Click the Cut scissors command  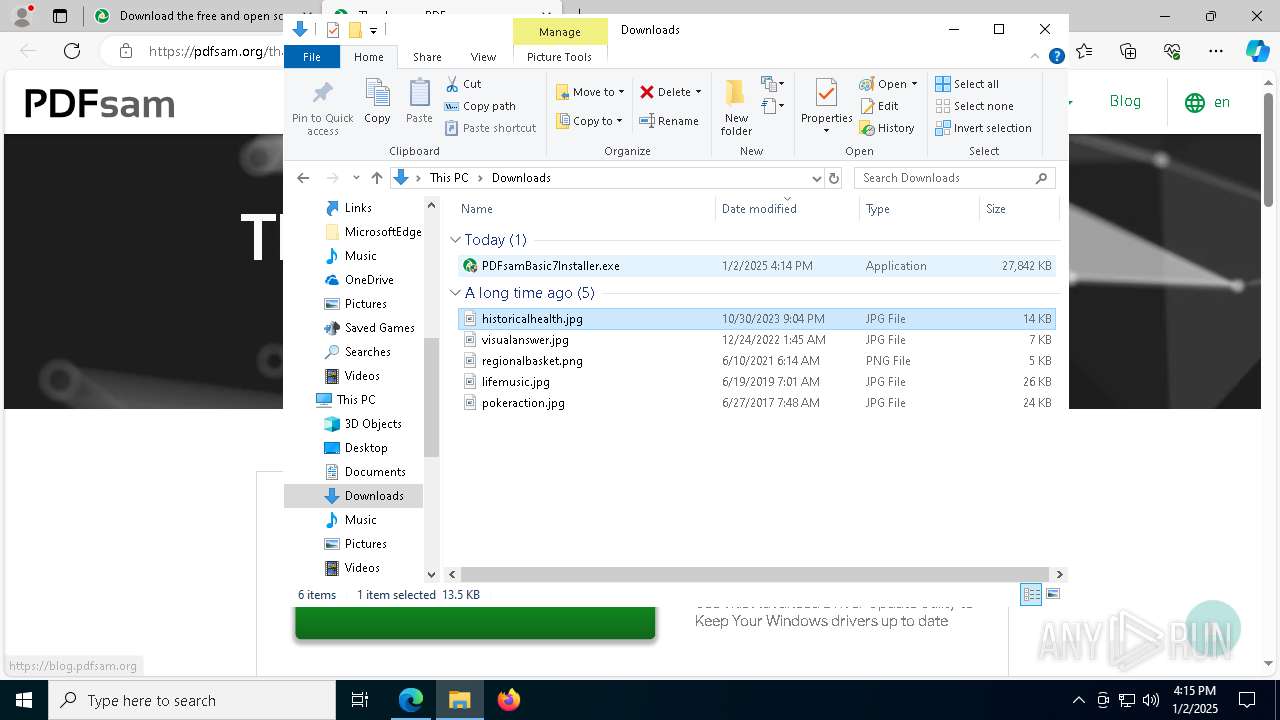pyautogui.click(x=463, y=84)
